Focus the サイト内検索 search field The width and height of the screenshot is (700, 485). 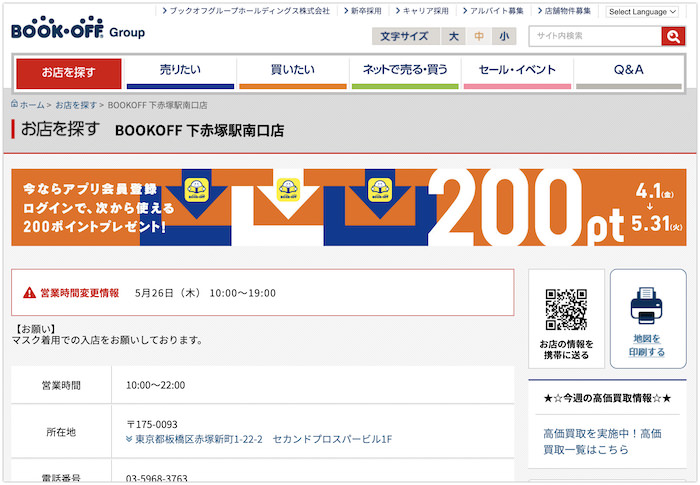(x=595, y=36)
